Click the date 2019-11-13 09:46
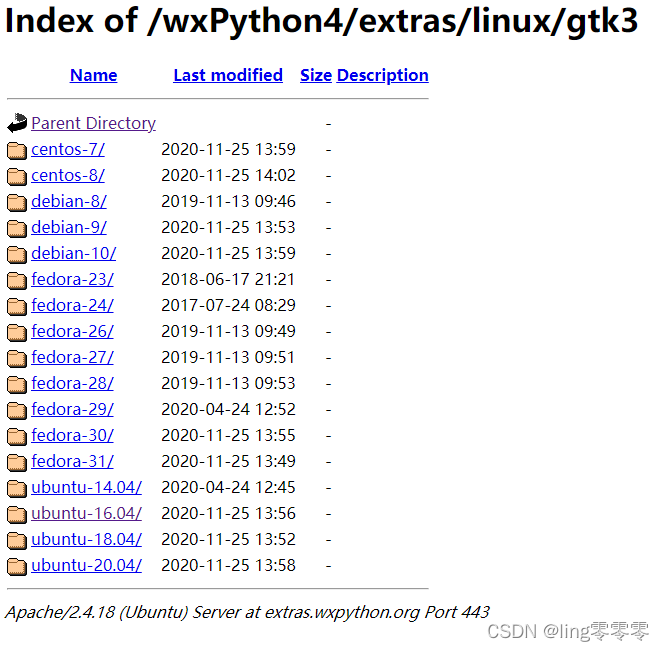The height and width of the screenshot is (651, 664). tap(228, 201)
